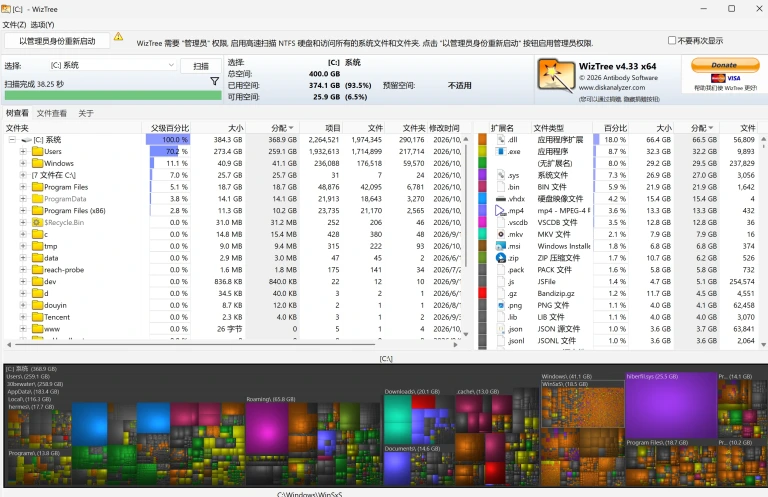
Task: Click the filter funnel icon
Action: (x=215, y=81)
